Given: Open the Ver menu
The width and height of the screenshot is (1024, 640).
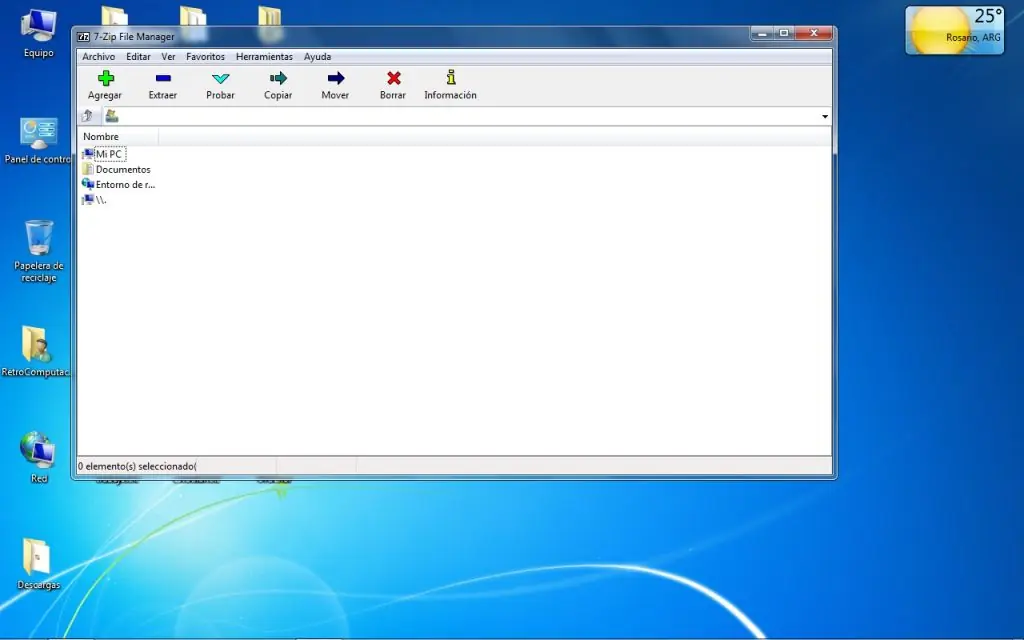Looking at the screenshot, I should (168, 57).
